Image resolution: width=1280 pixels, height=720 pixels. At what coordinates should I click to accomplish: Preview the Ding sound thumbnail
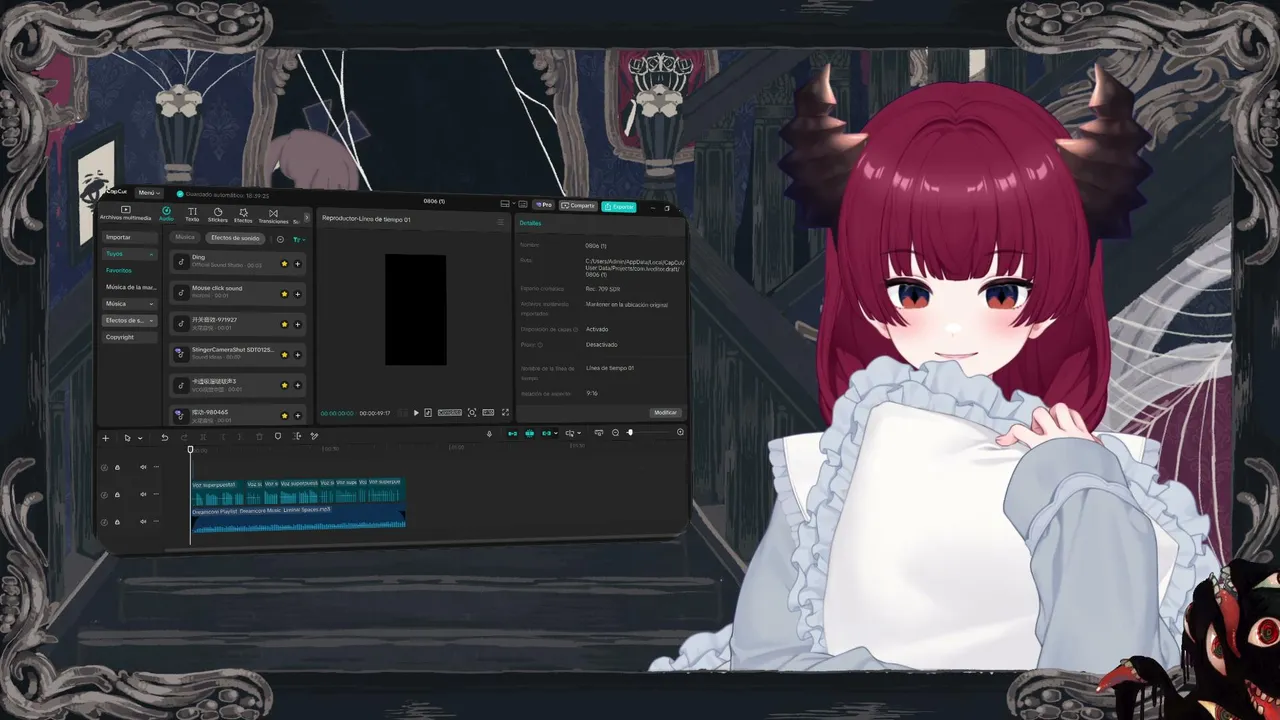pos(180,262)
